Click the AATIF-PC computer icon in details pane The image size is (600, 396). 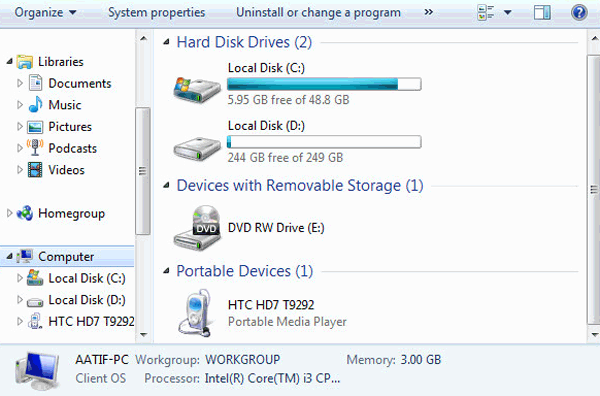37,370
